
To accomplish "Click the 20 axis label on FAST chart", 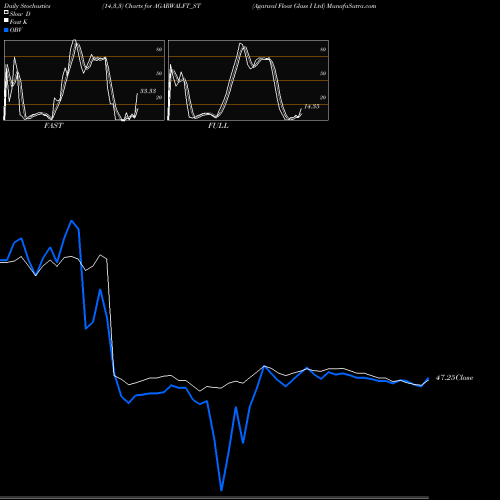I will point(159,97).
